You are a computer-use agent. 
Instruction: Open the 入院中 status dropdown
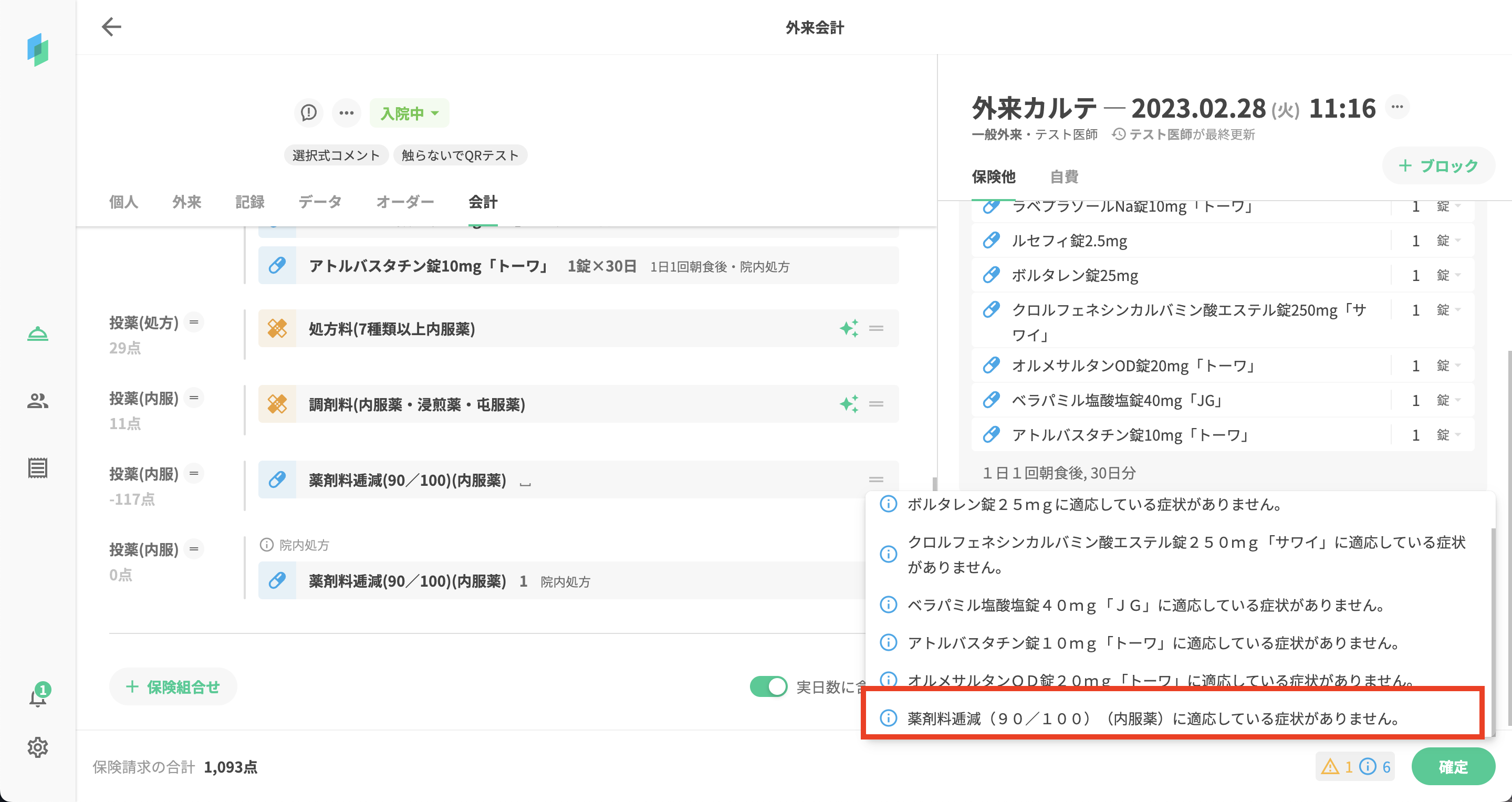(x=409, y=113)
